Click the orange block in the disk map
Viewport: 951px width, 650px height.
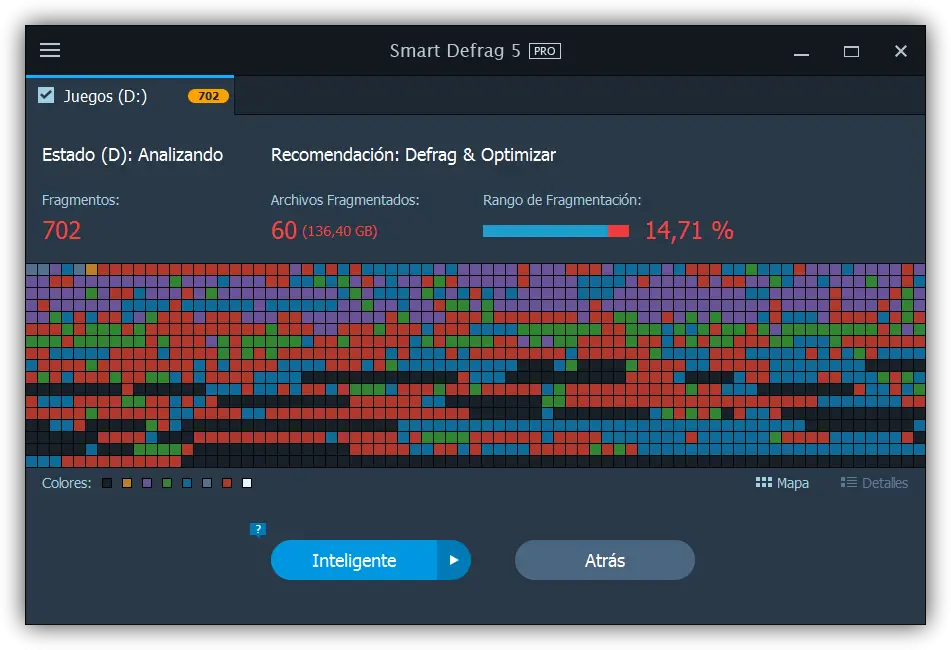click(x=92, y=269)
